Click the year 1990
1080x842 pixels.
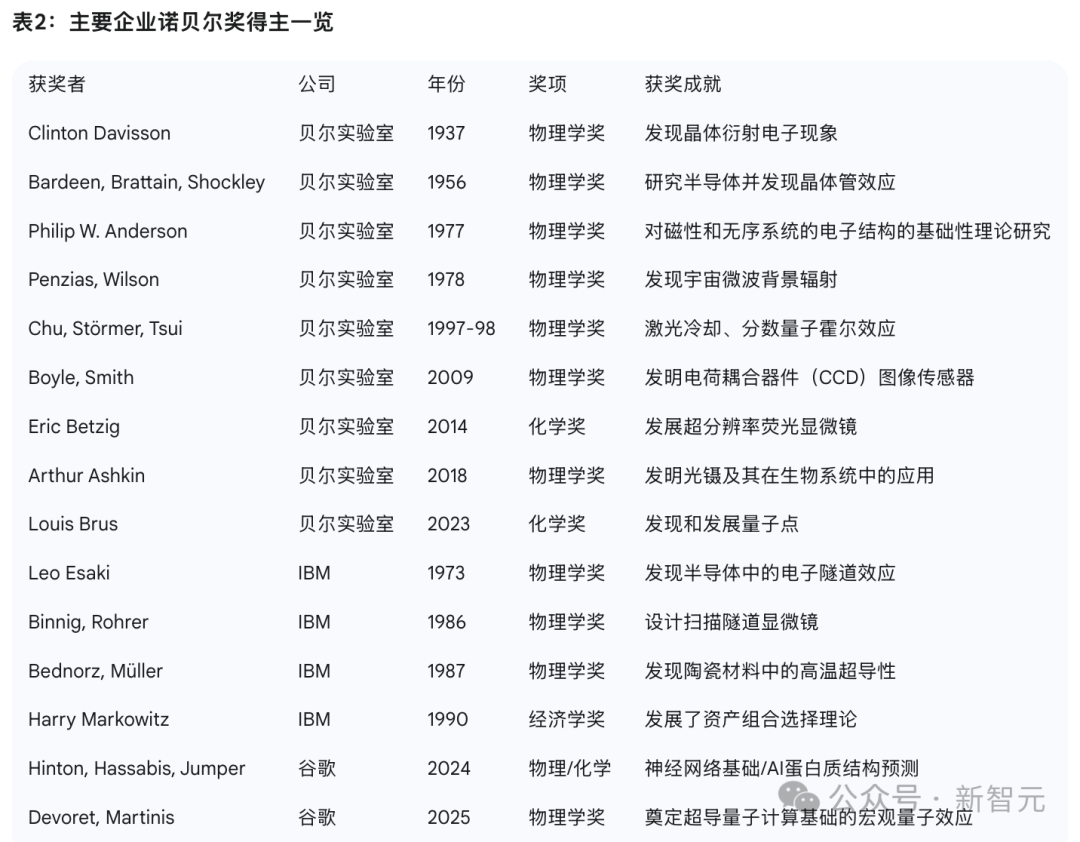(448, 719)
